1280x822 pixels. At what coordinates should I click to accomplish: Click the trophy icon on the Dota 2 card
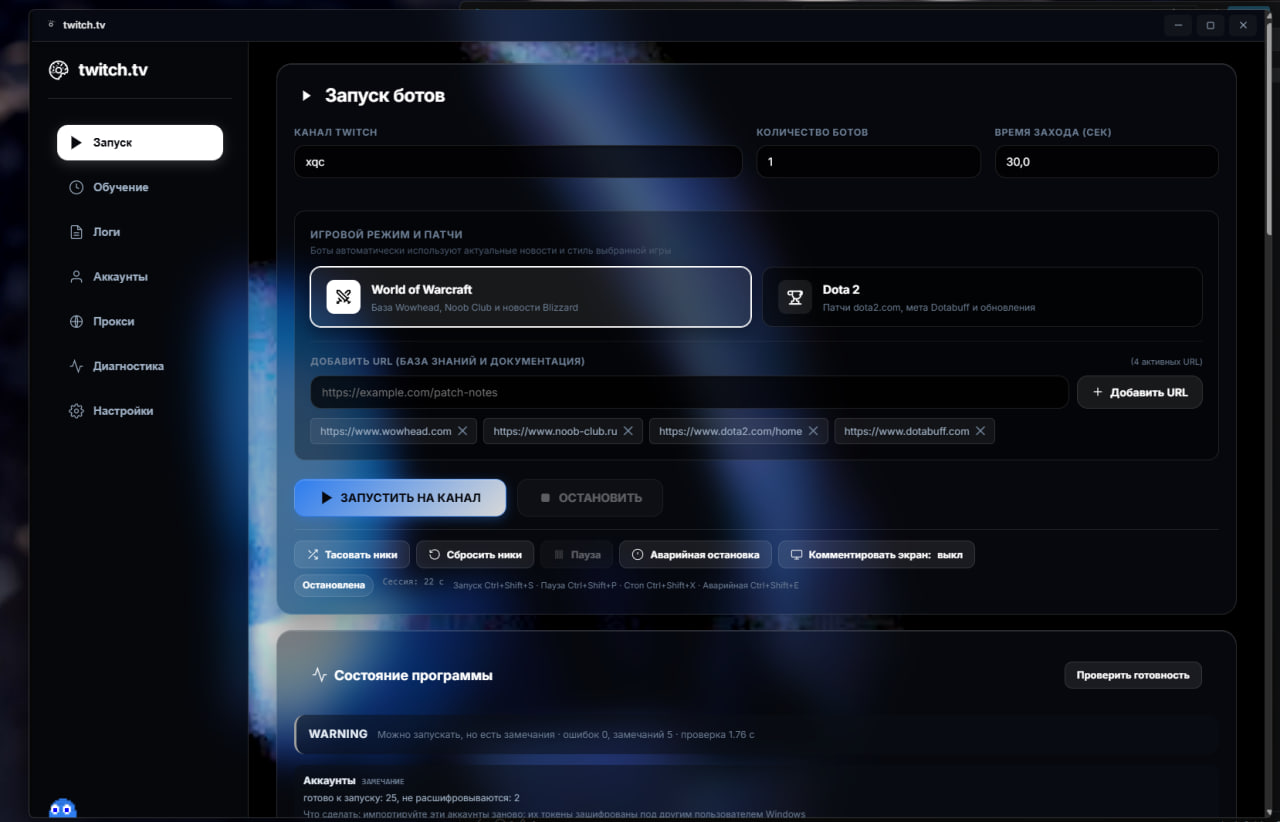[x=795, y=297]
